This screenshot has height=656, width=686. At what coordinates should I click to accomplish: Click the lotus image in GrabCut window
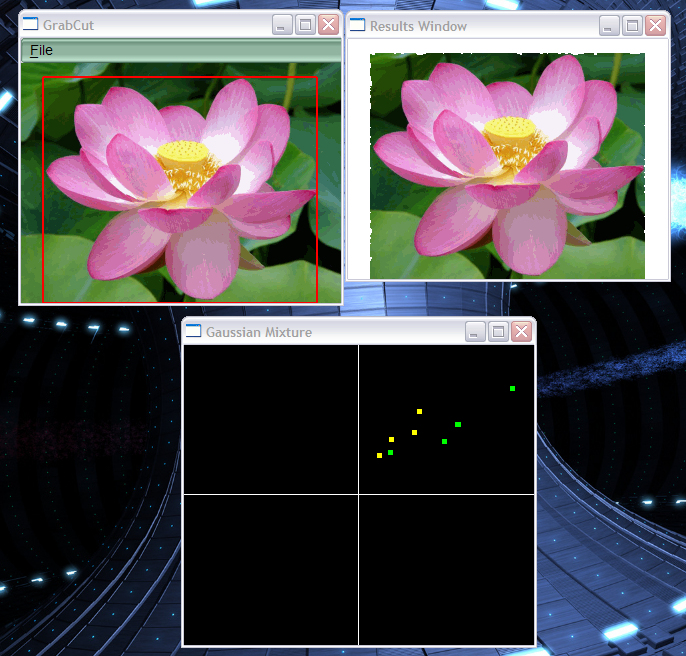(181, 183)
